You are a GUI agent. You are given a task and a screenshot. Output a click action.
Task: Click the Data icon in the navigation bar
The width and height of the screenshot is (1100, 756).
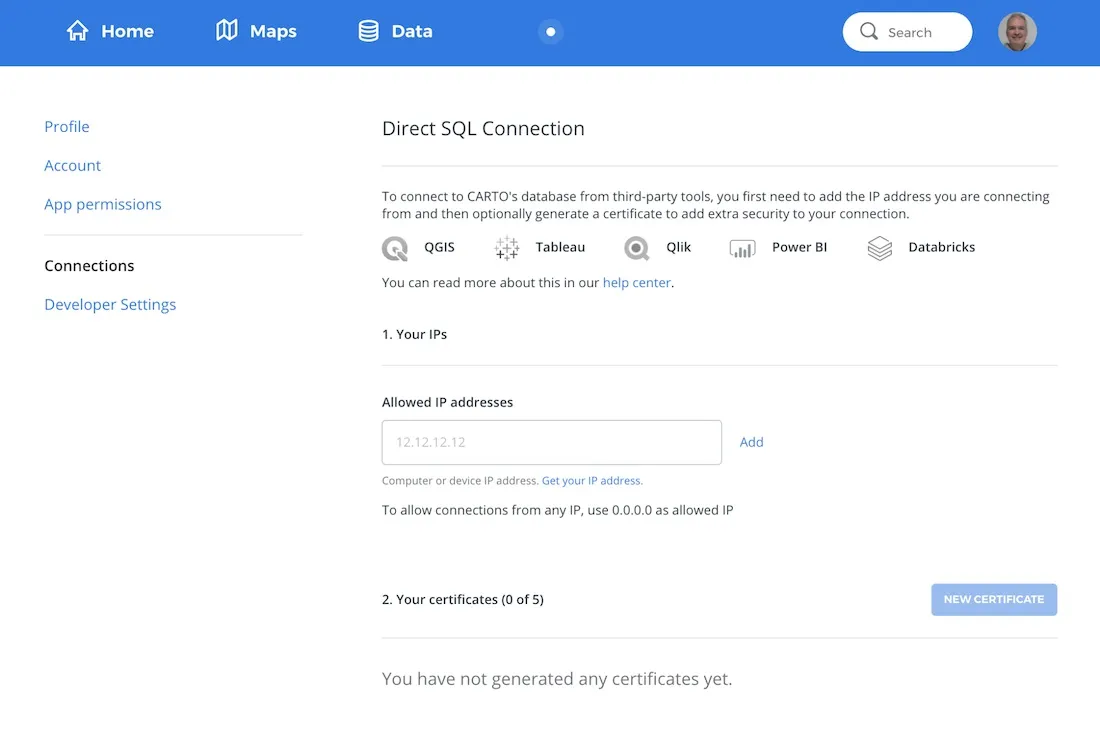click(368, 31)
